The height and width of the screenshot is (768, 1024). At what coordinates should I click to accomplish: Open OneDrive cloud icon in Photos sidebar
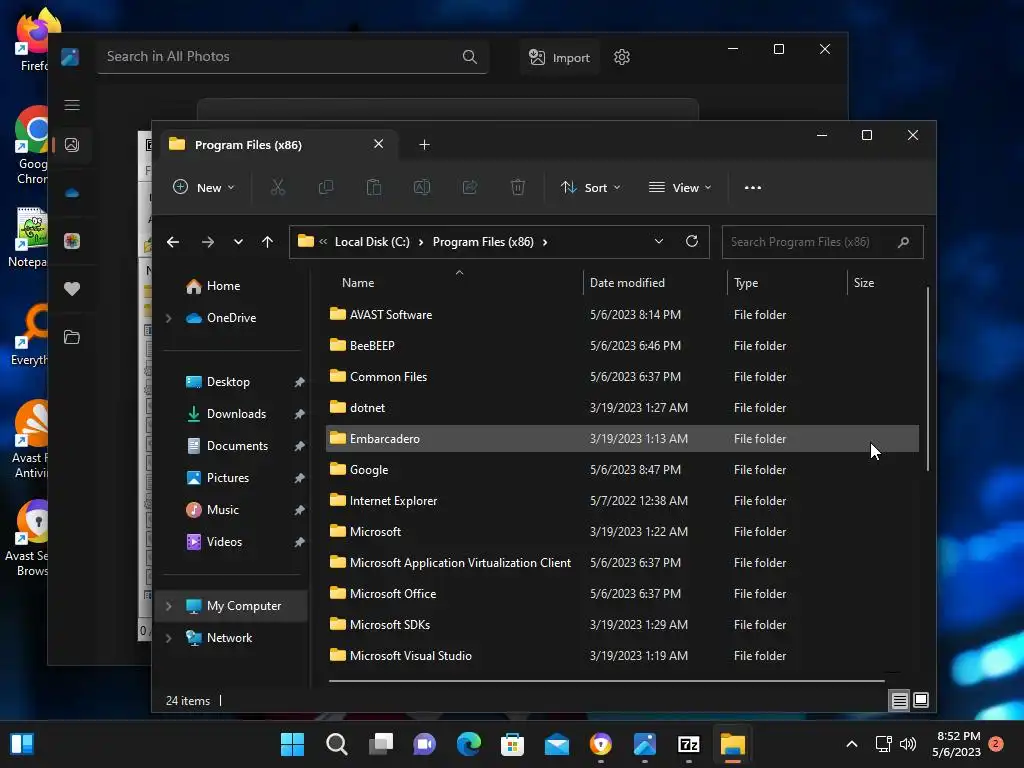(72, 193)
